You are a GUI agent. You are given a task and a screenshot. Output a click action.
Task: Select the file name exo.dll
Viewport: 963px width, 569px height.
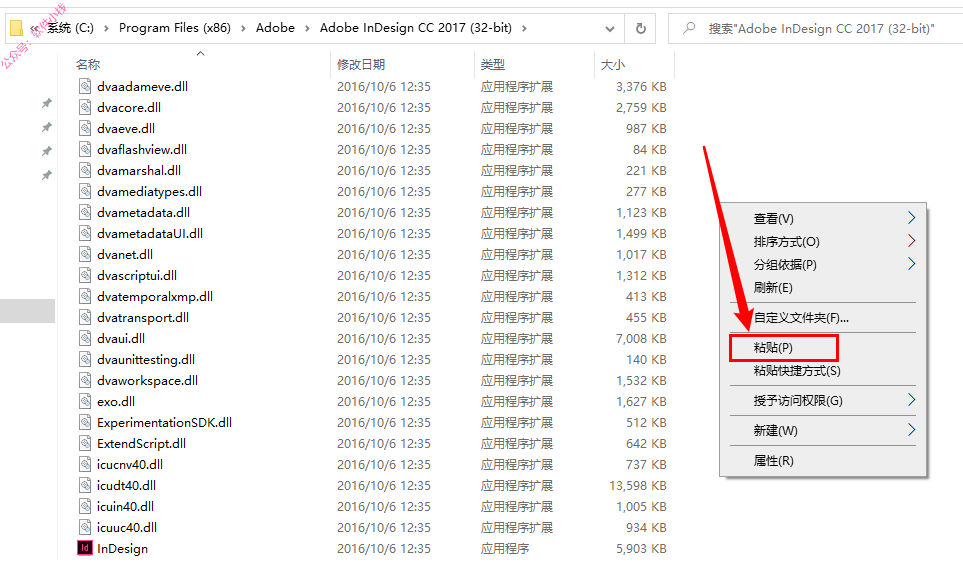(x=116, y=401)
